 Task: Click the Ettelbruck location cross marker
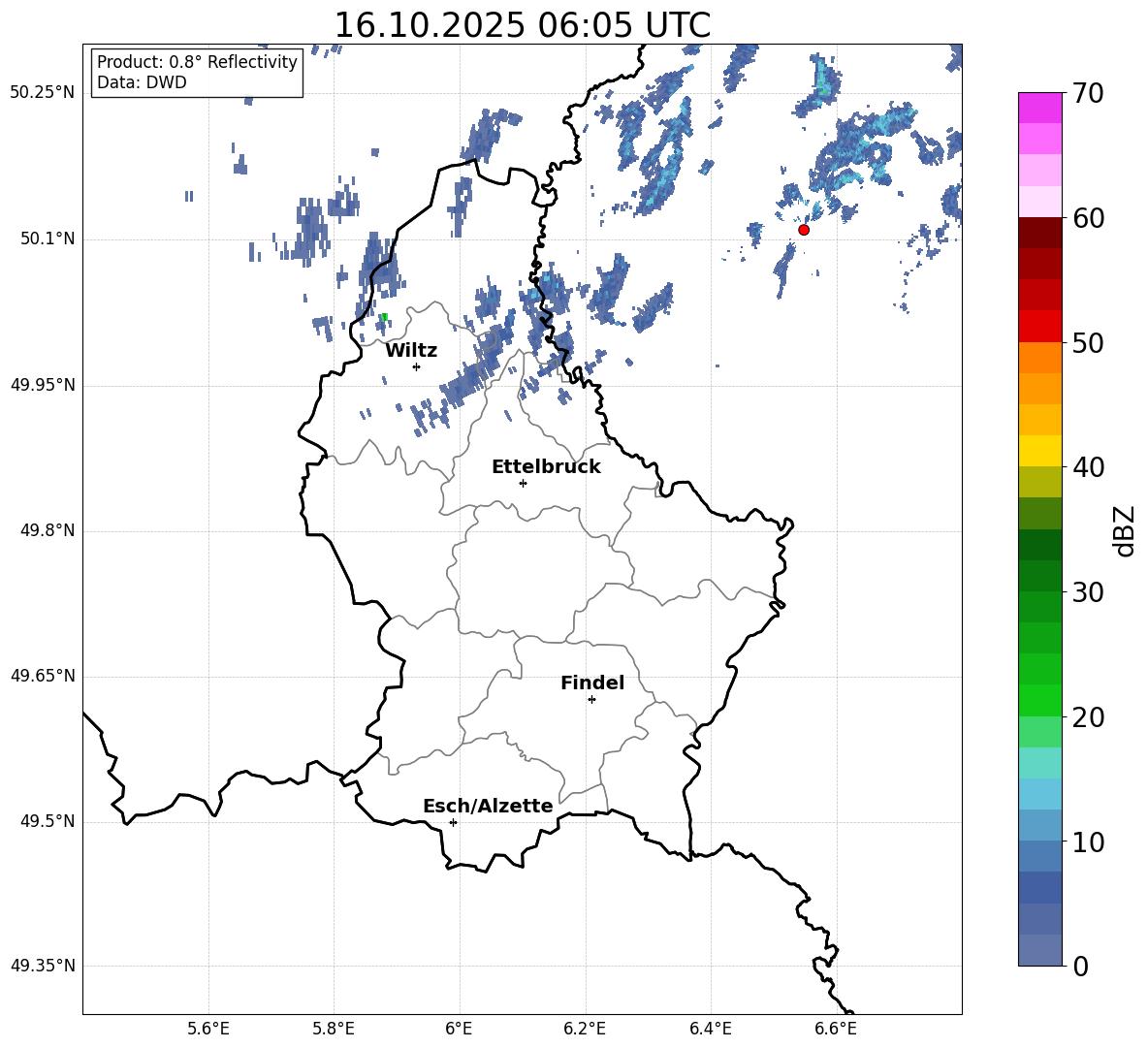tap(523, 483)
